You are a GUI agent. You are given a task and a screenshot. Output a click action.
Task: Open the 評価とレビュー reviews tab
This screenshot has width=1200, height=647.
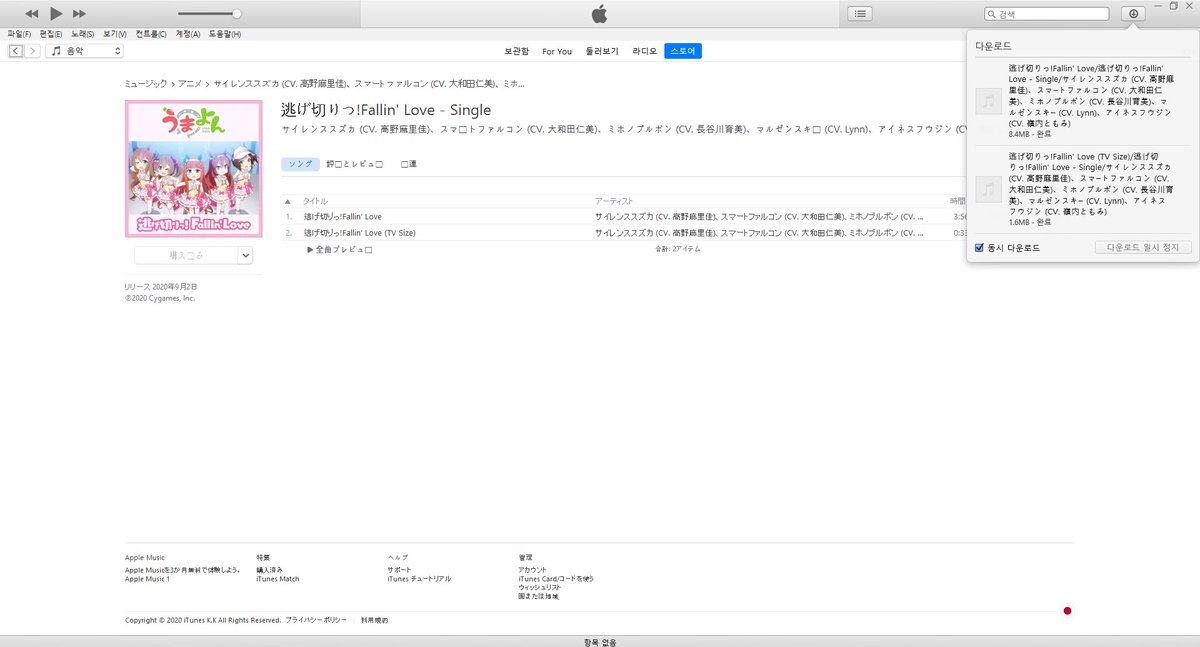354,163
